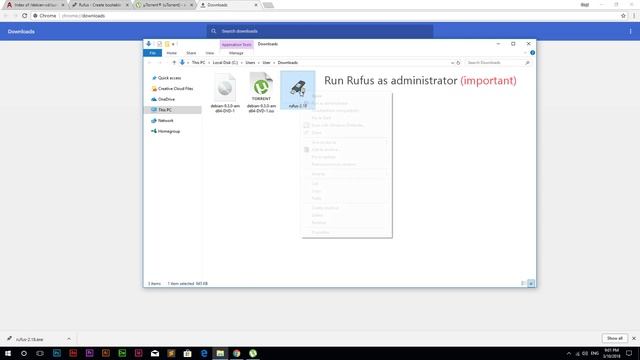
Task: Go forward in File Explorer
Action: tap(160, 62)
